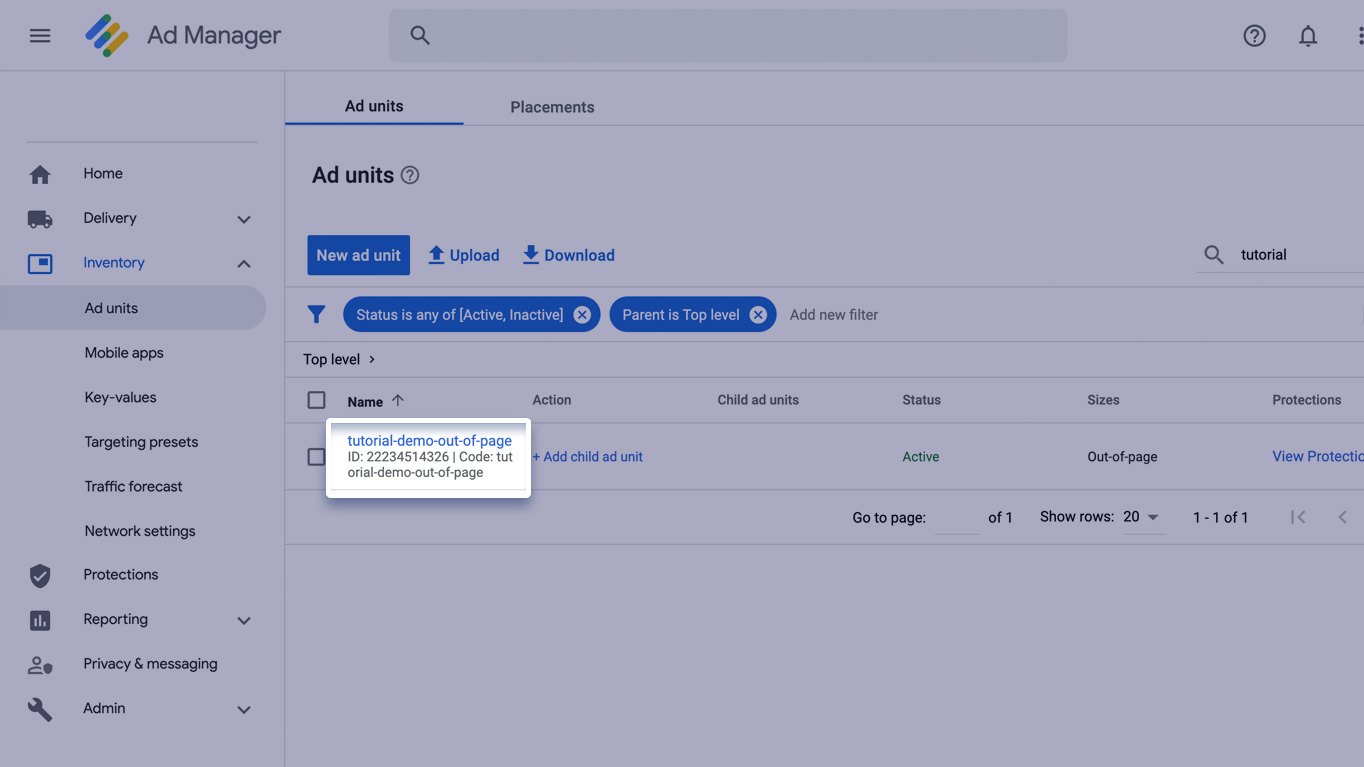Image resolution: width=1364 pixels, height=767 pixels.
Task: Click the top search bar field
Action: (728, 36)
